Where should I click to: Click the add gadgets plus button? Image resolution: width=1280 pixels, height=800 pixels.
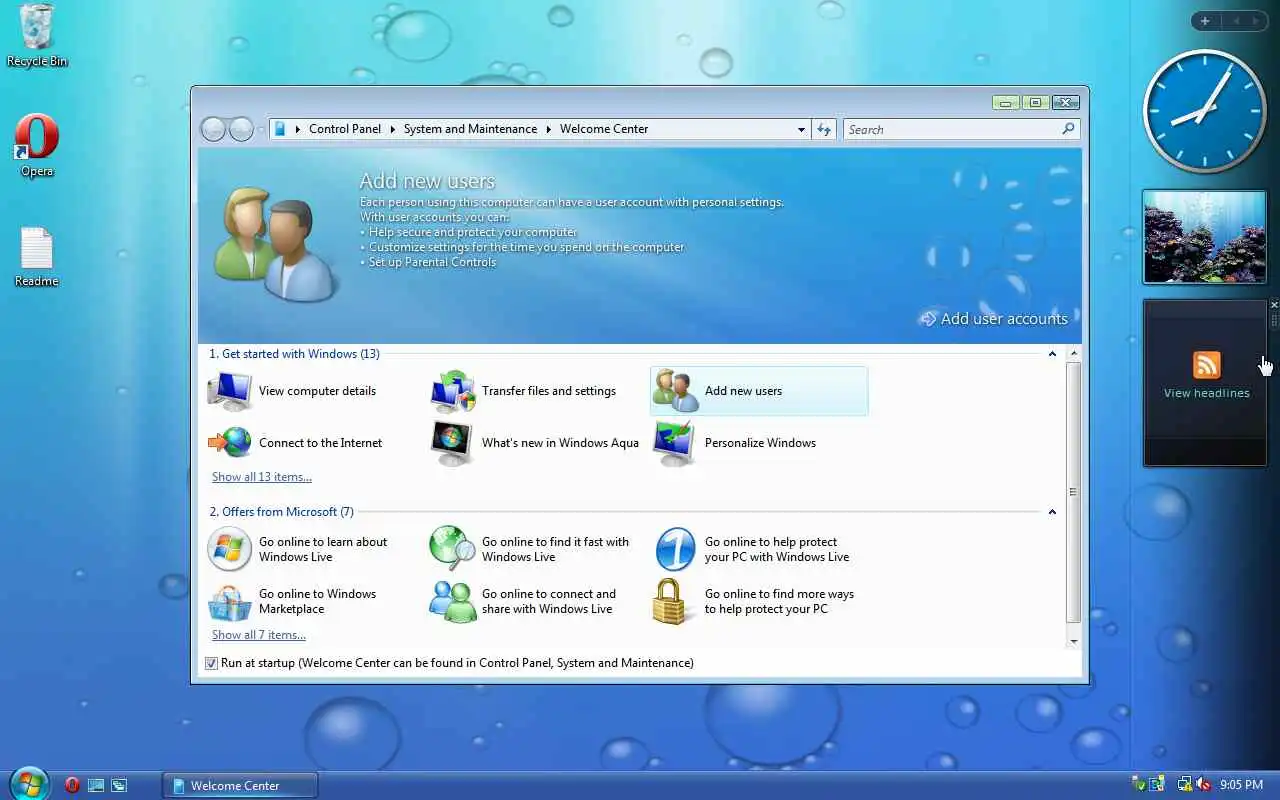1205,21
